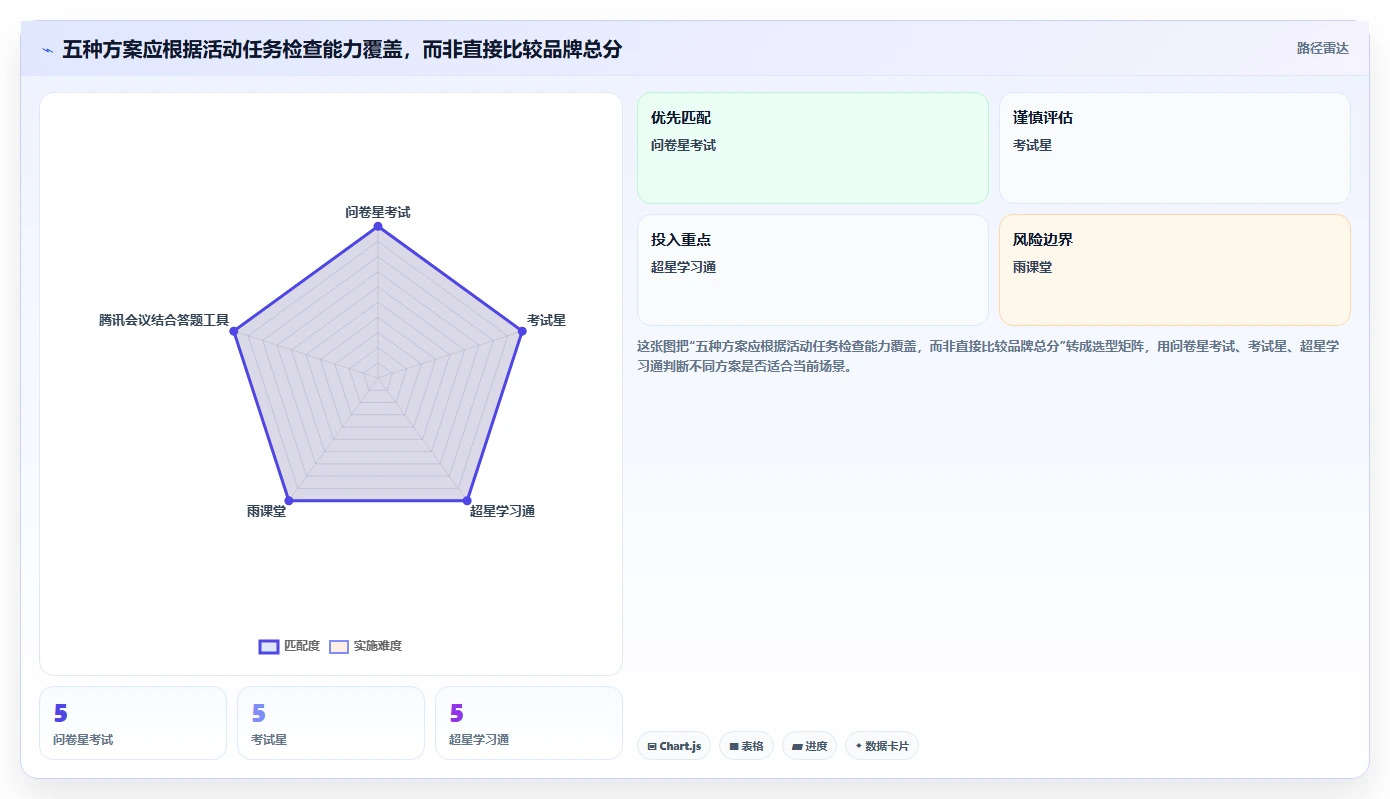Image resolution: width=1390 pixels, height=799 pixels.
Task: Select the 表格 tag
Action: [x=746, y=746]
